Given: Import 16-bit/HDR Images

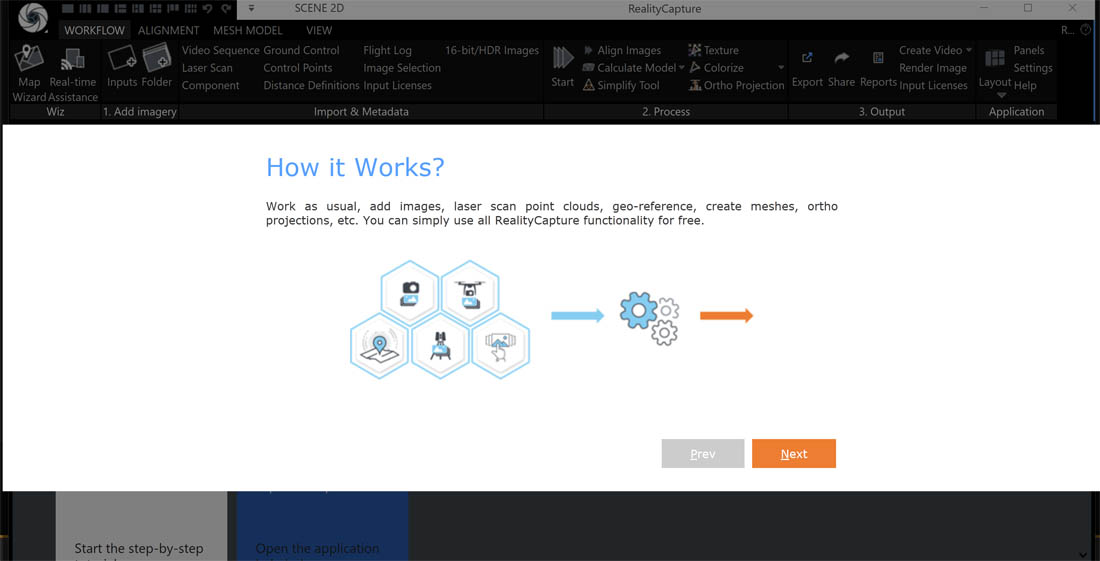Looking at the screenshot, I should coord(492,50).
